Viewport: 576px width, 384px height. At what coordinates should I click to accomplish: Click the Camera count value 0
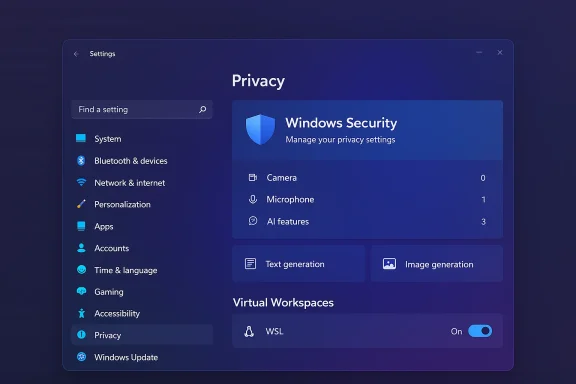click(483, 178)
